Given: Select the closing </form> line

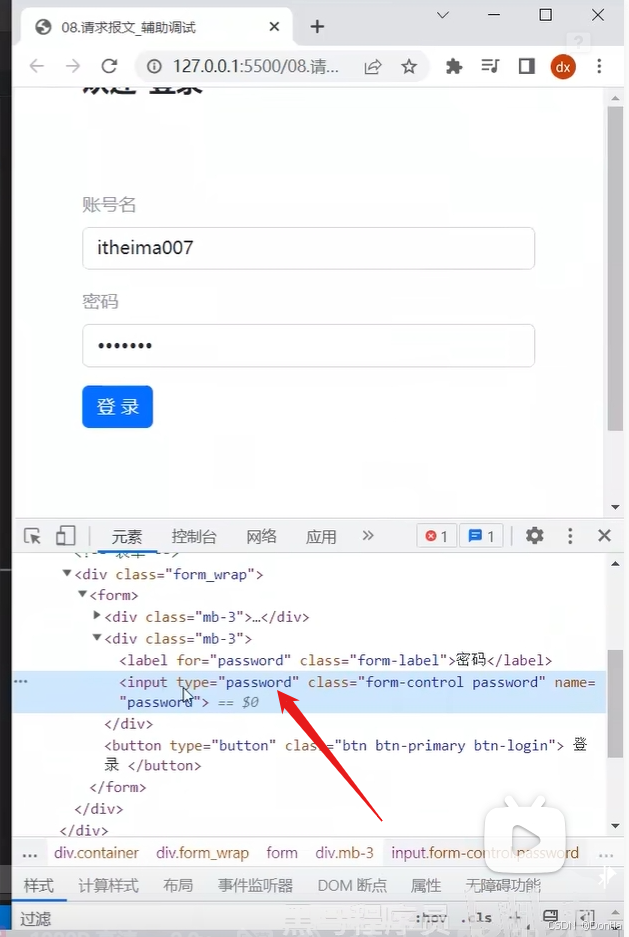Looking at the screenshot, I should point(118,788).
